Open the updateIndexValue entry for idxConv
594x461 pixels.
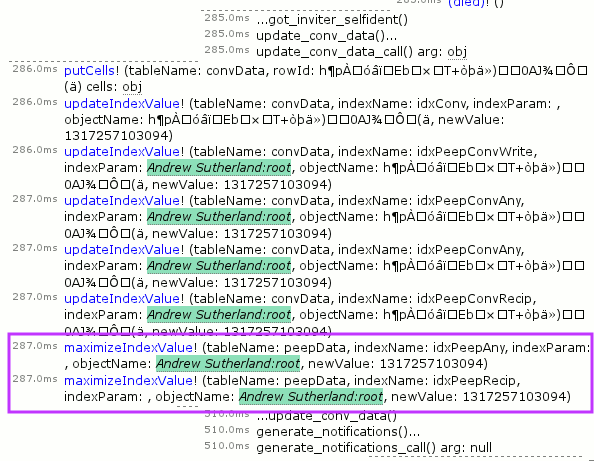pos(122,104)
